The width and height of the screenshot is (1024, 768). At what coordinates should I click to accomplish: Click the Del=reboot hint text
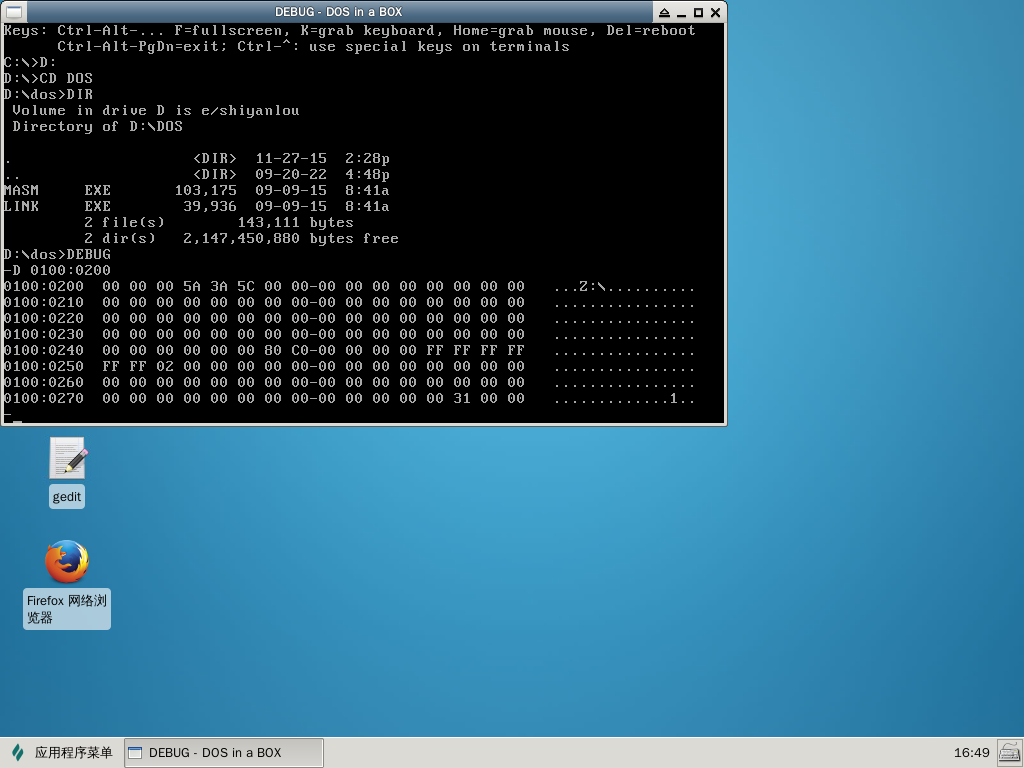tap(651, 30)
